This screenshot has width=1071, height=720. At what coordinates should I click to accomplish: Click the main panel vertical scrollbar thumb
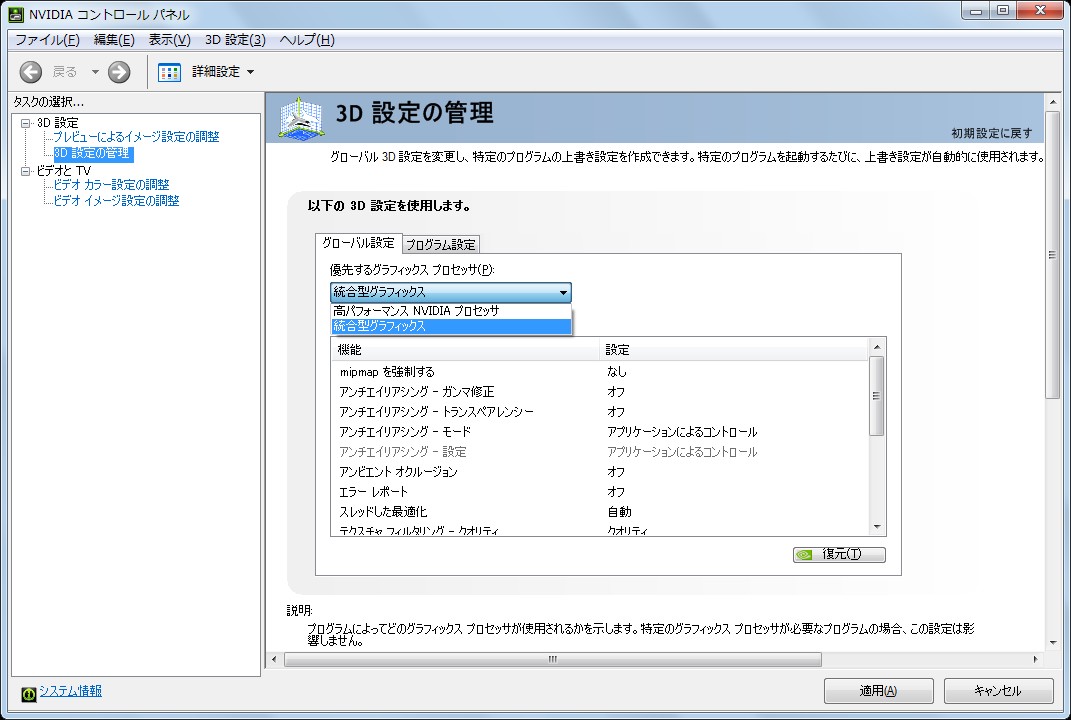[x=1052, y=254]
